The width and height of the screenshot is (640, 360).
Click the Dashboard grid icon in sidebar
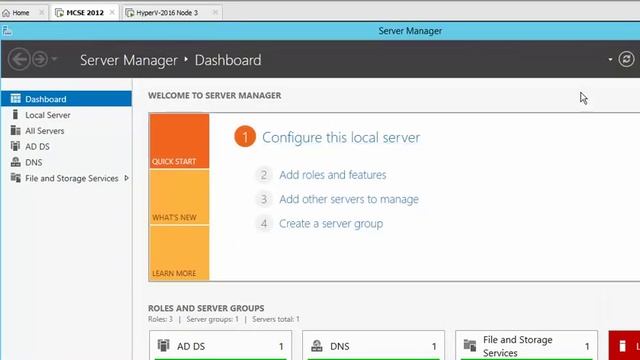click(x=16, y=98)
